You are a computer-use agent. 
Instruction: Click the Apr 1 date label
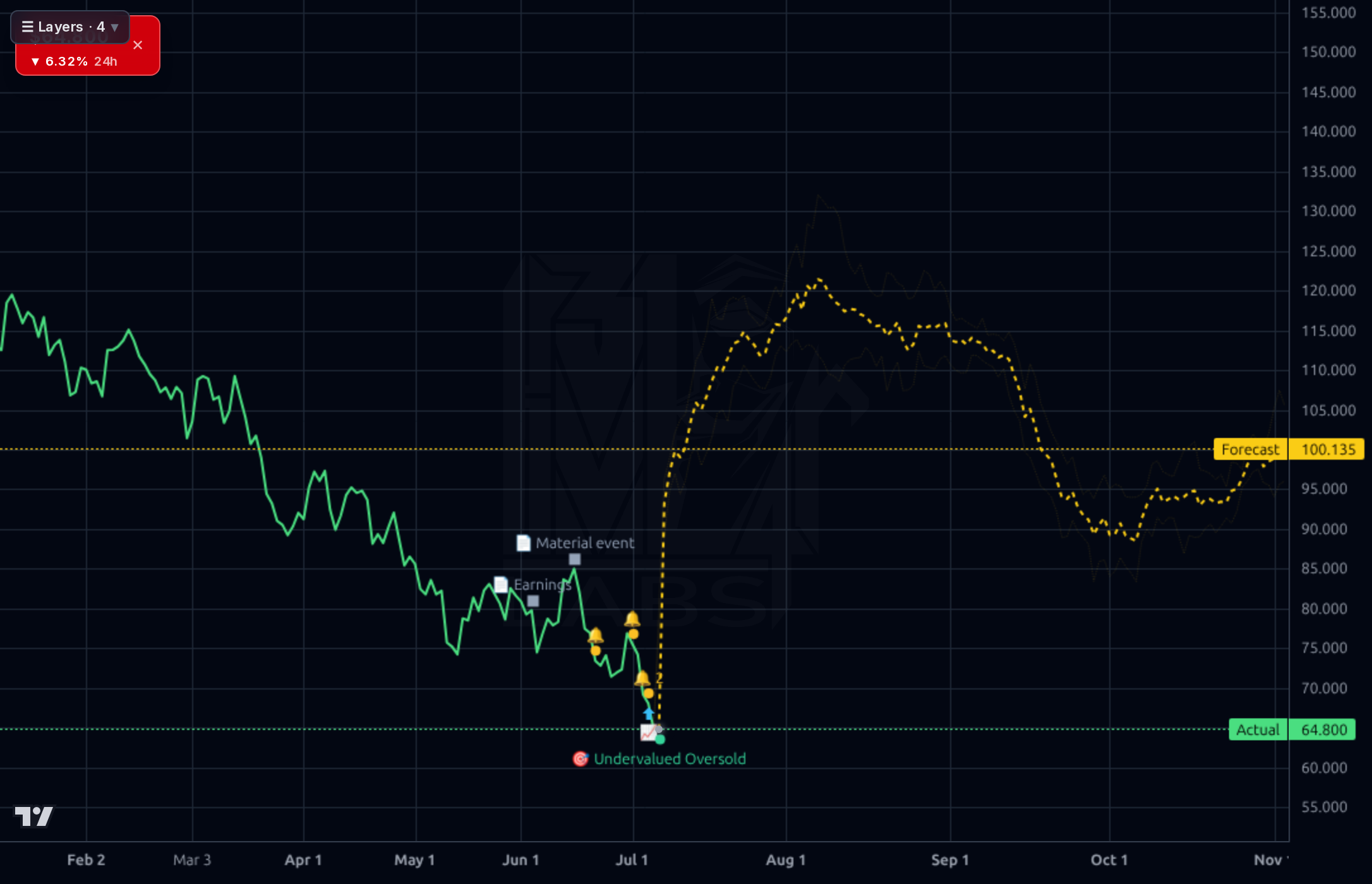point(303,860)
